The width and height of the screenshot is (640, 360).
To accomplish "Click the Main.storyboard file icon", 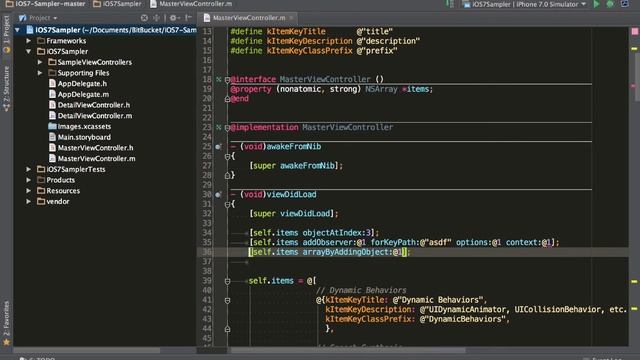I will 52,137.
